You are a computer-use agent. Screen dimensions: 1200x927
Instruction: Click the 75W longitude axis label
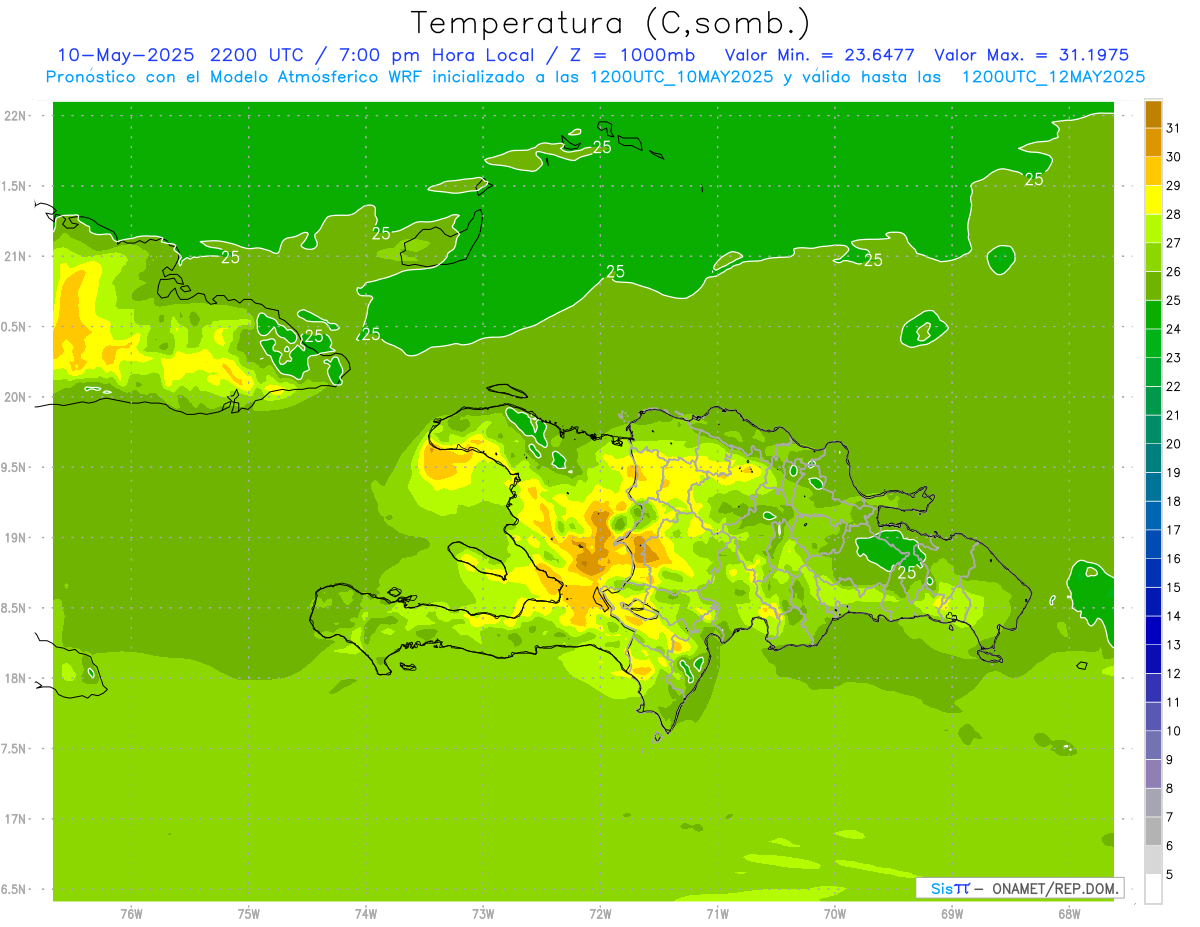[249, 913]
